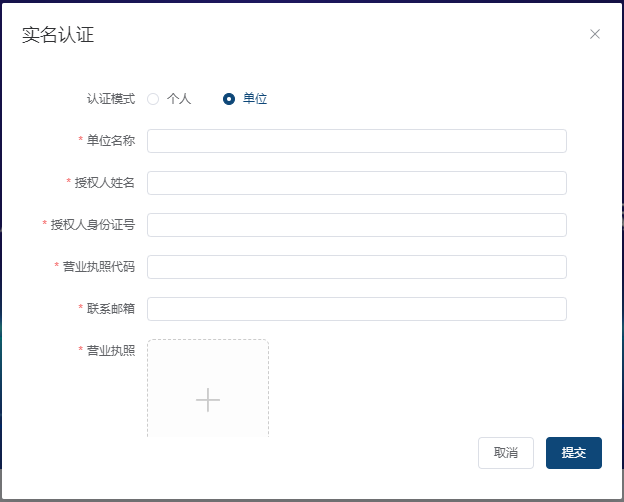Focus the 授权人身份证号 input field
The width and height of the screenshot is (624, 502).
click(x=356, y=225)
